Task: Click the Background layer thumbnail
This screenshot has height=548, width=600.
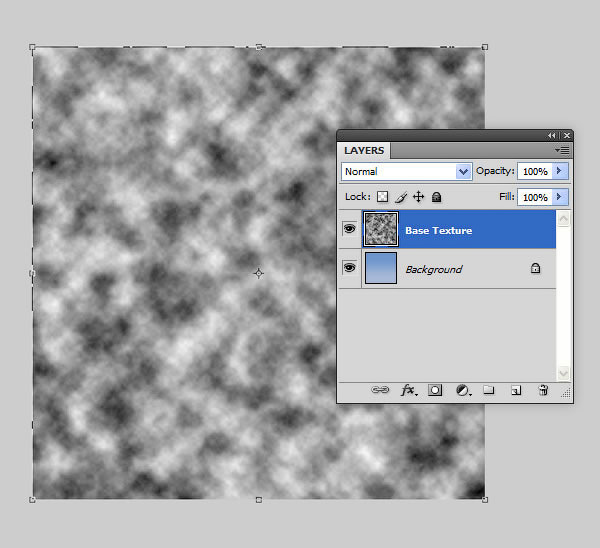Action: click(x=381, y=268)
